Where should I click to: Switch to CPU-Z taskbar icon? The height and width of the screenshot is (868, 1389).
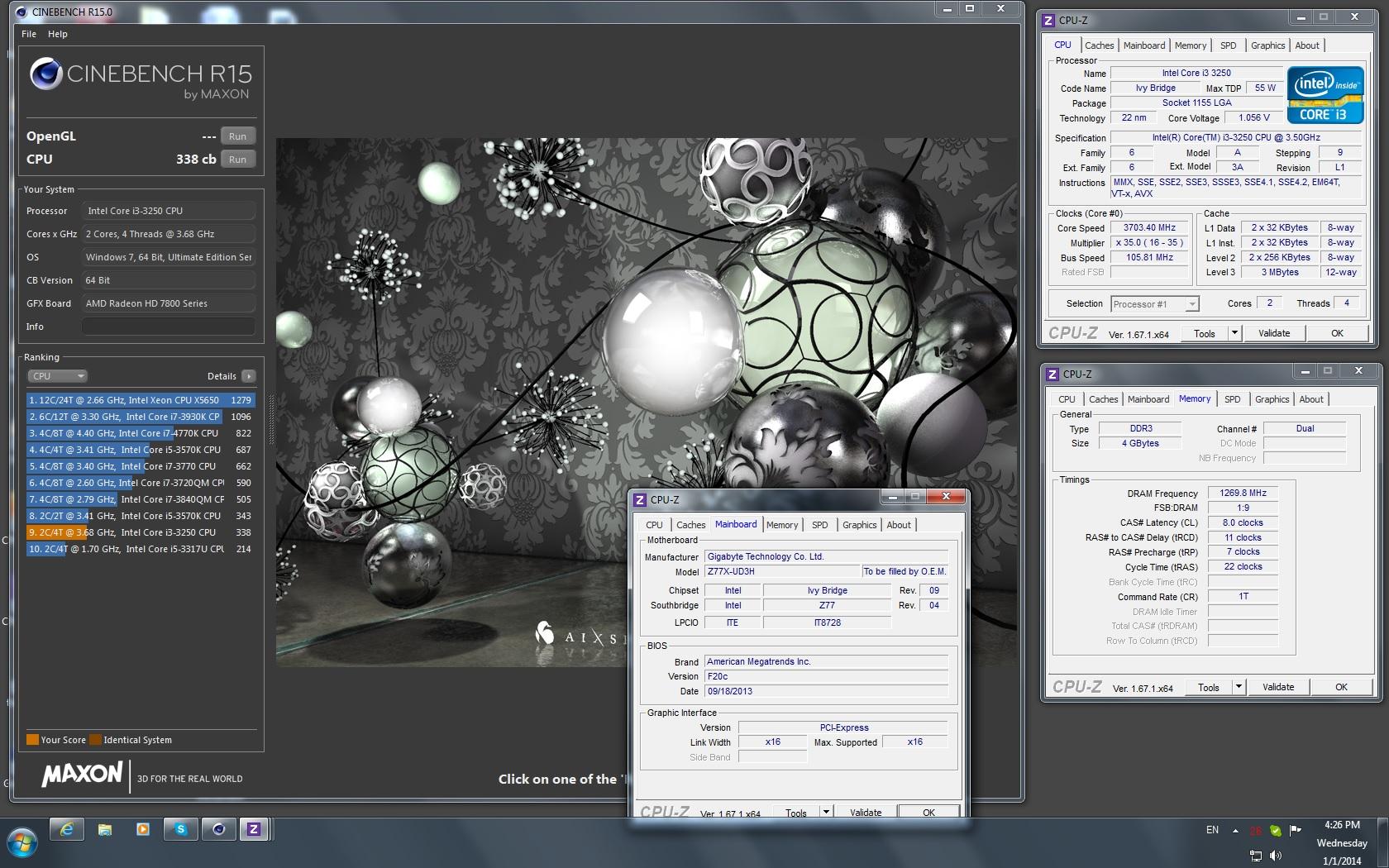254,829
